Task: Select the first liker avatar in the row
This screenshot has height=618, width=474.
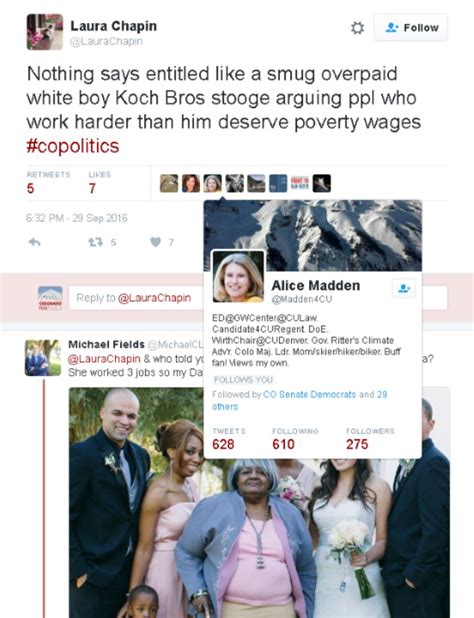Action: (x=169, y=183)
